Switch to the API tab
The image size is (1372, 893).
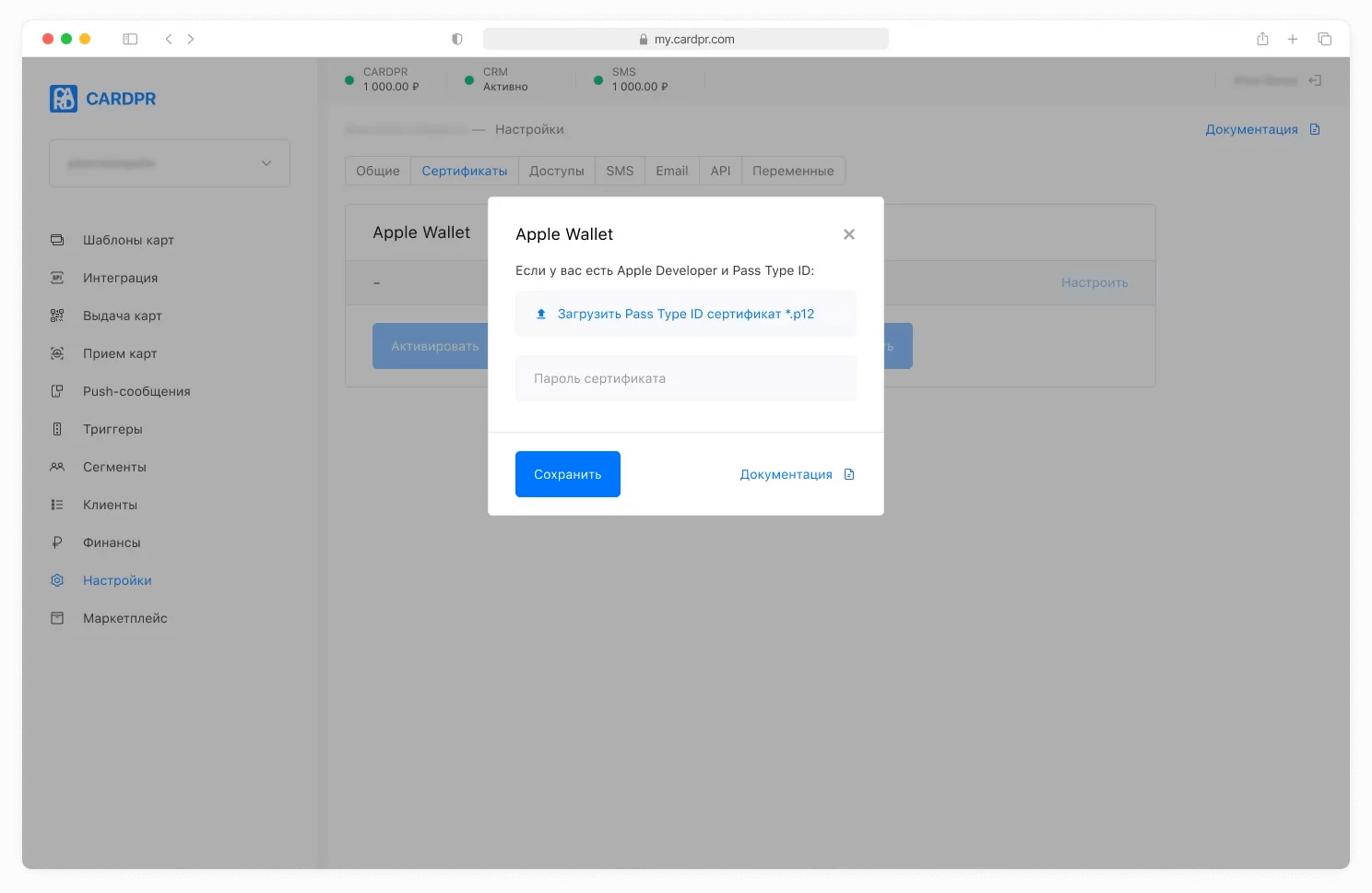click(721, 171)
